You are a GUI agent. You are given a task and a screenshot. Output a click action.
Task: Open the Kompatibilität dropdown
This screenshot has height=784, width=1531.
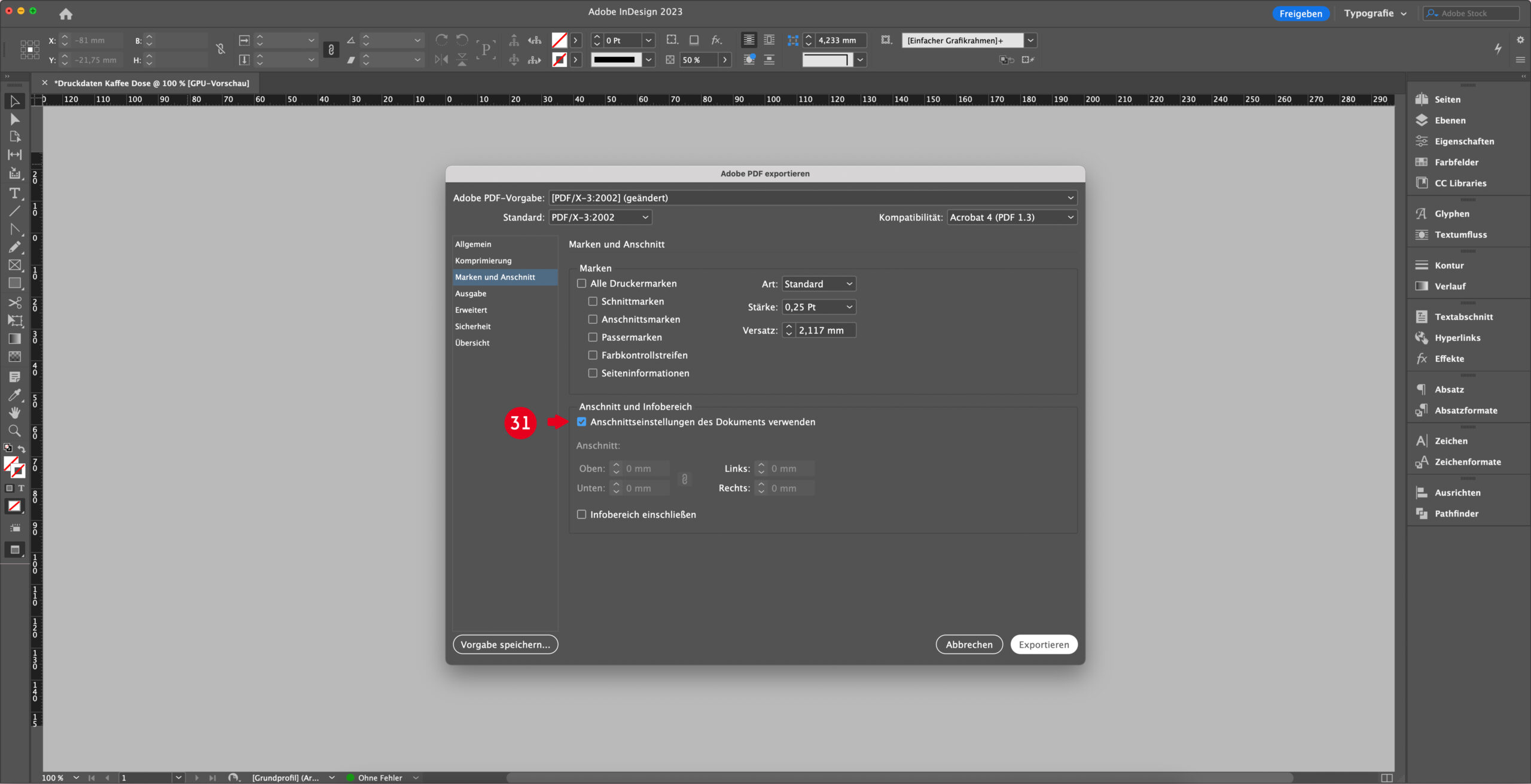pyautogui.click(x=1012, y=217)
